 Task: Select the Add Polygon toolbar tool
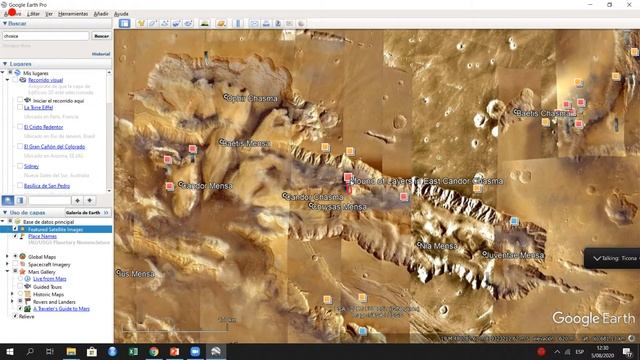(x=153, y=23)
